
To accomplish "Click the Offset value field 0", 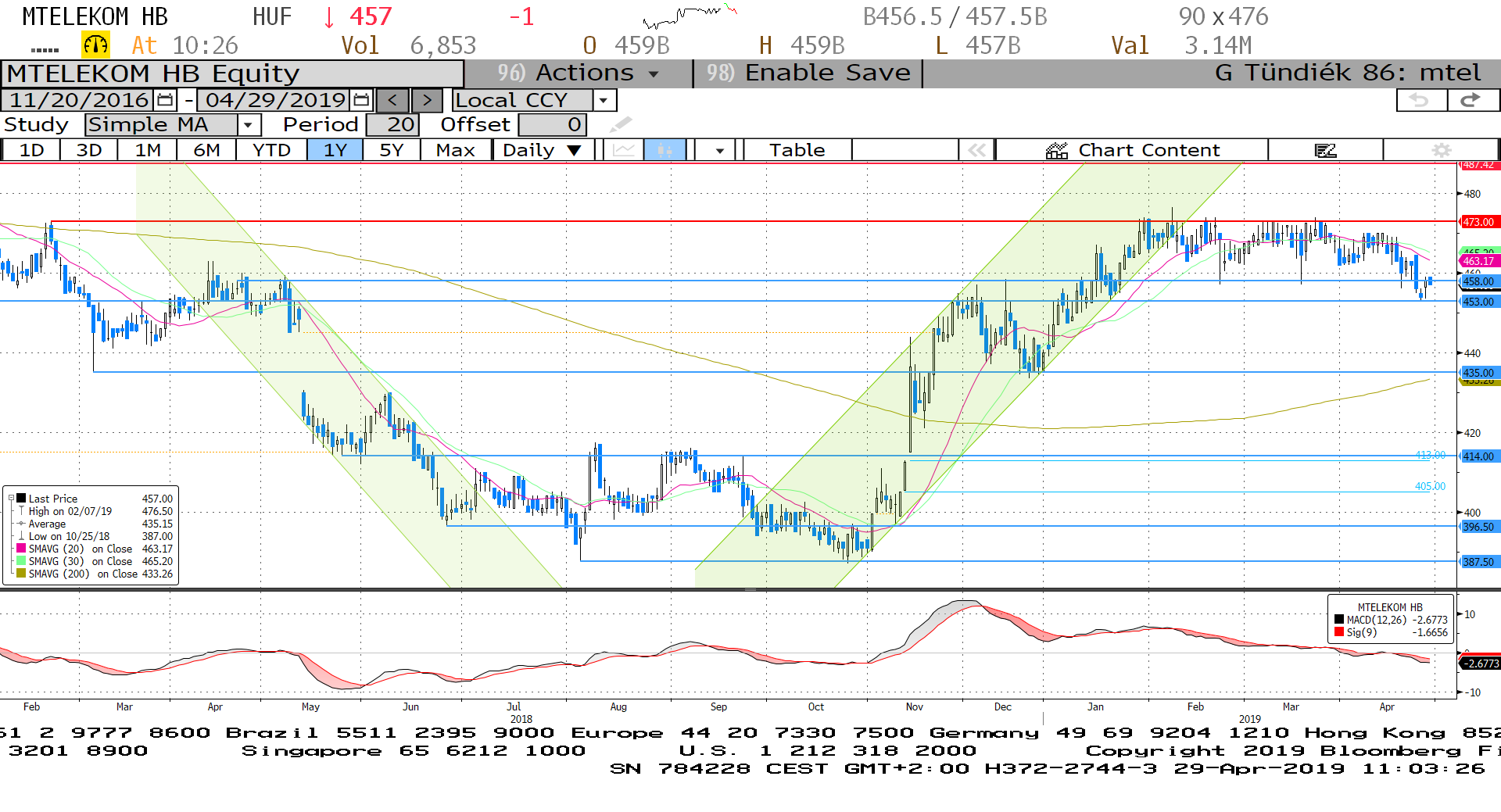I will tap(553, 125).
